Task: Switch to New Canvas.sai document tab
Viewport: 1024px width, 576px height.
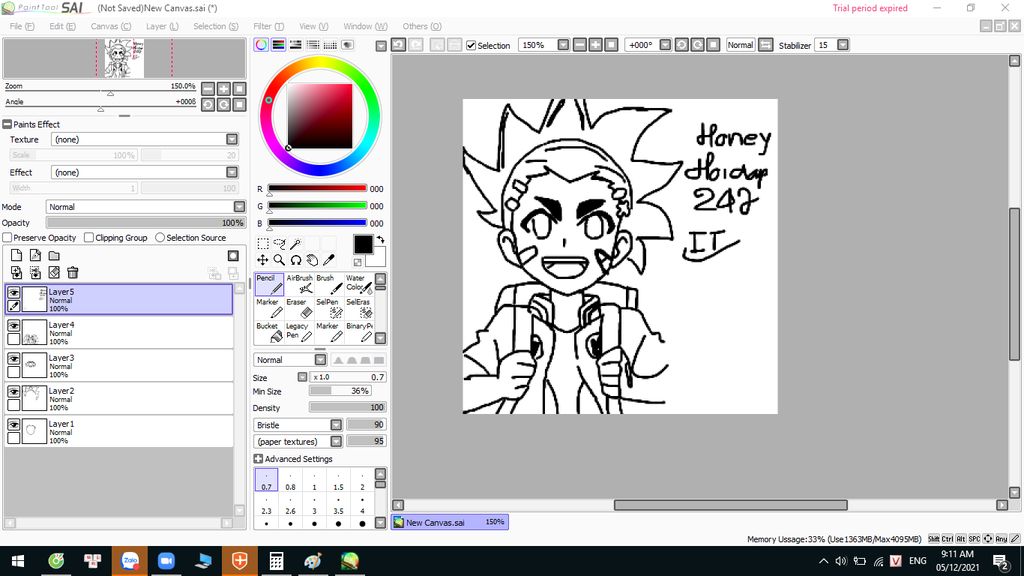Action: click(449, 522)
